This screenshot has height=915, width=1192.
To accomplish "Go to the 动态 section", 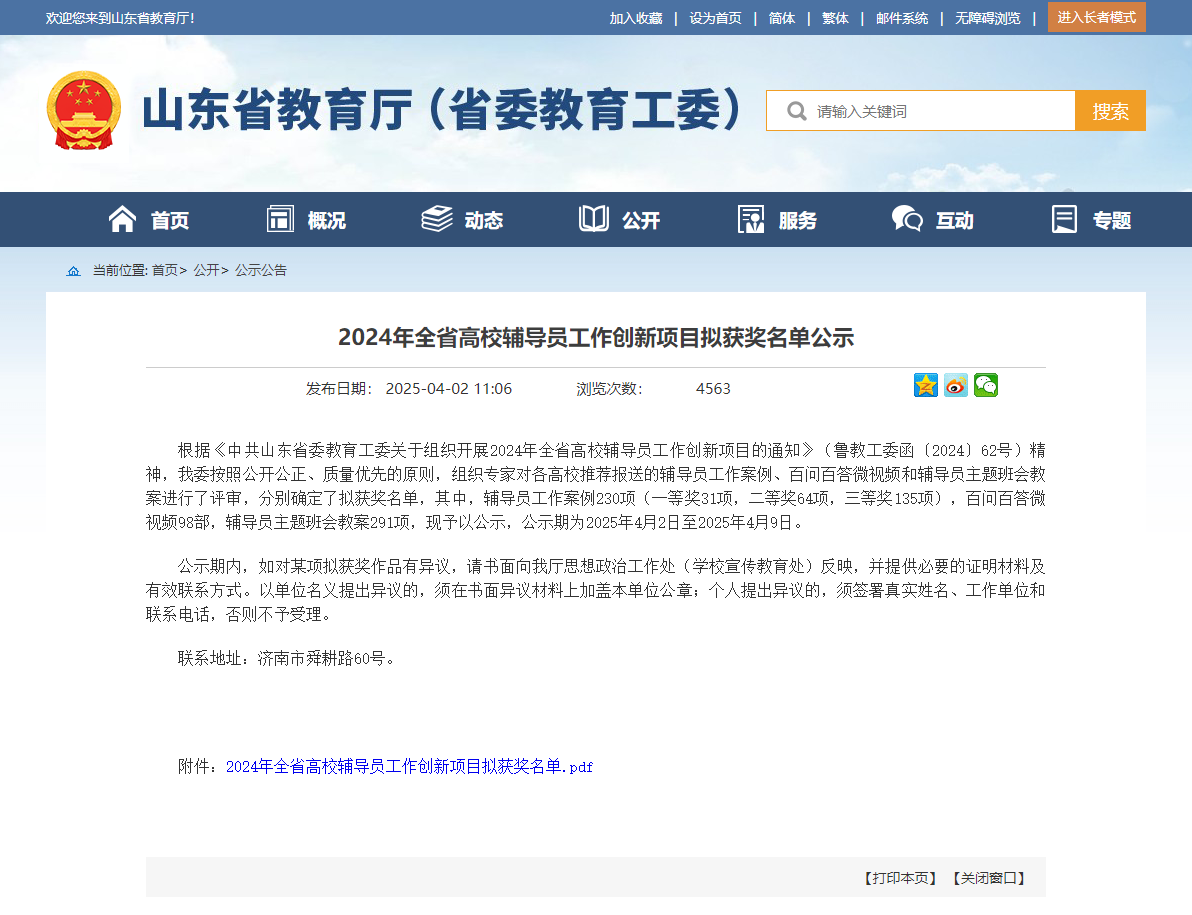I will point(462,220).
